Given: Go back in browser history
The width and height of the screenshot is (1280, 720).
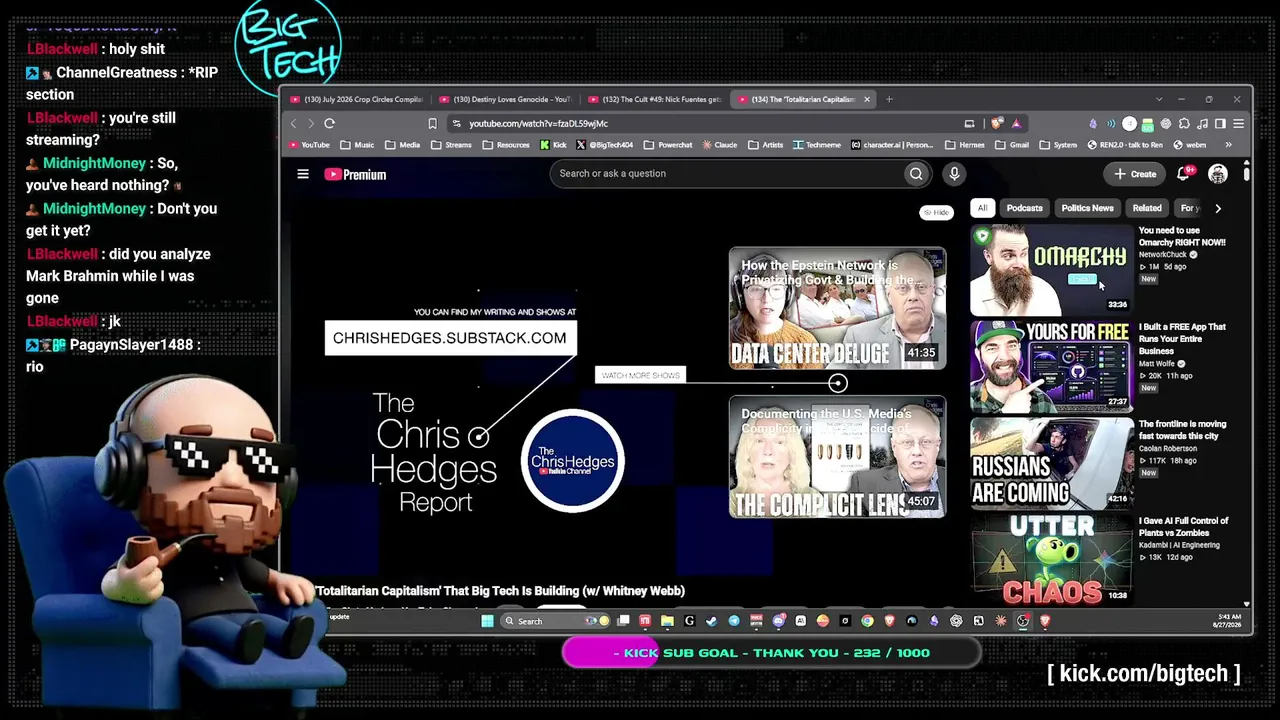Looking at the screenshot, I should (x=293, y=123).
